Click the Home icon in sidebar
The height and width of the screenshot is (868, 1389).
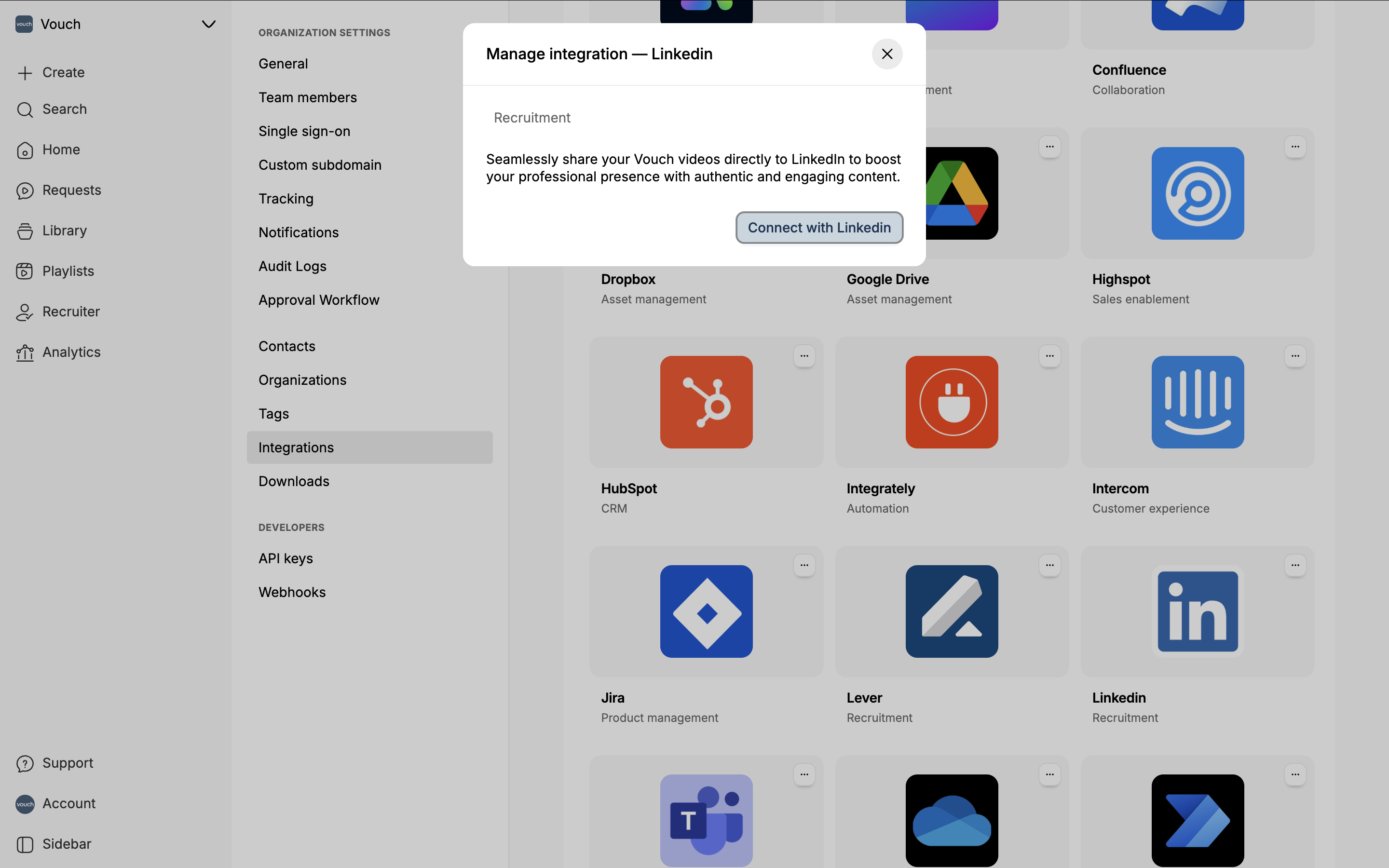coord(25,150)
